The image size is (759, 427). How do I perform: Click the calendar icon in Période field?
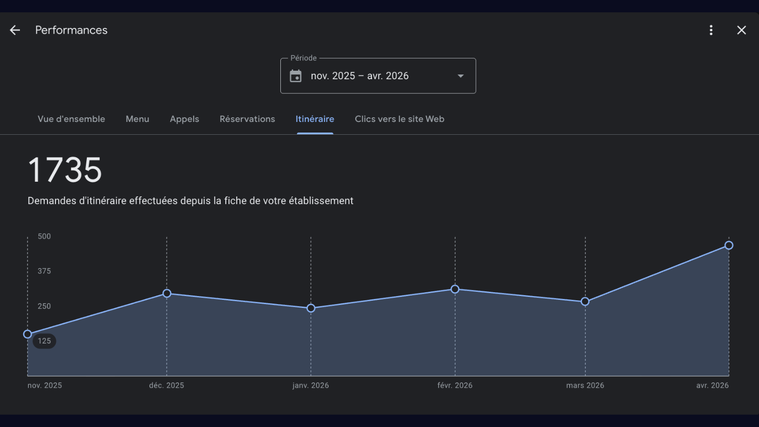click(x=296, y=76)
